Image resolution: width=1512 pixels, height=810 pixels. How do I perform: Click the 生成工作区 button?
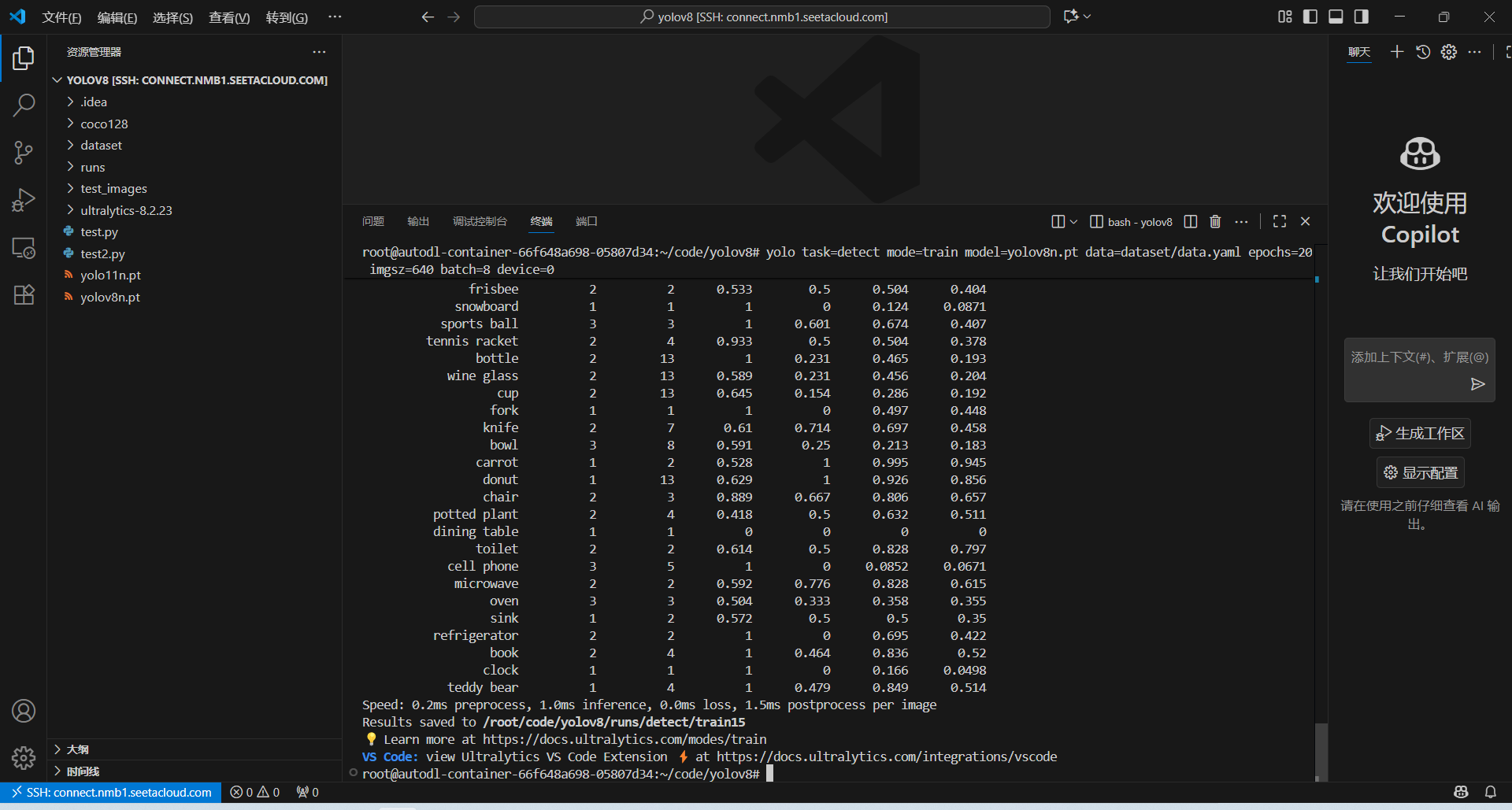pyautogui.click(x=1420, y=434)
